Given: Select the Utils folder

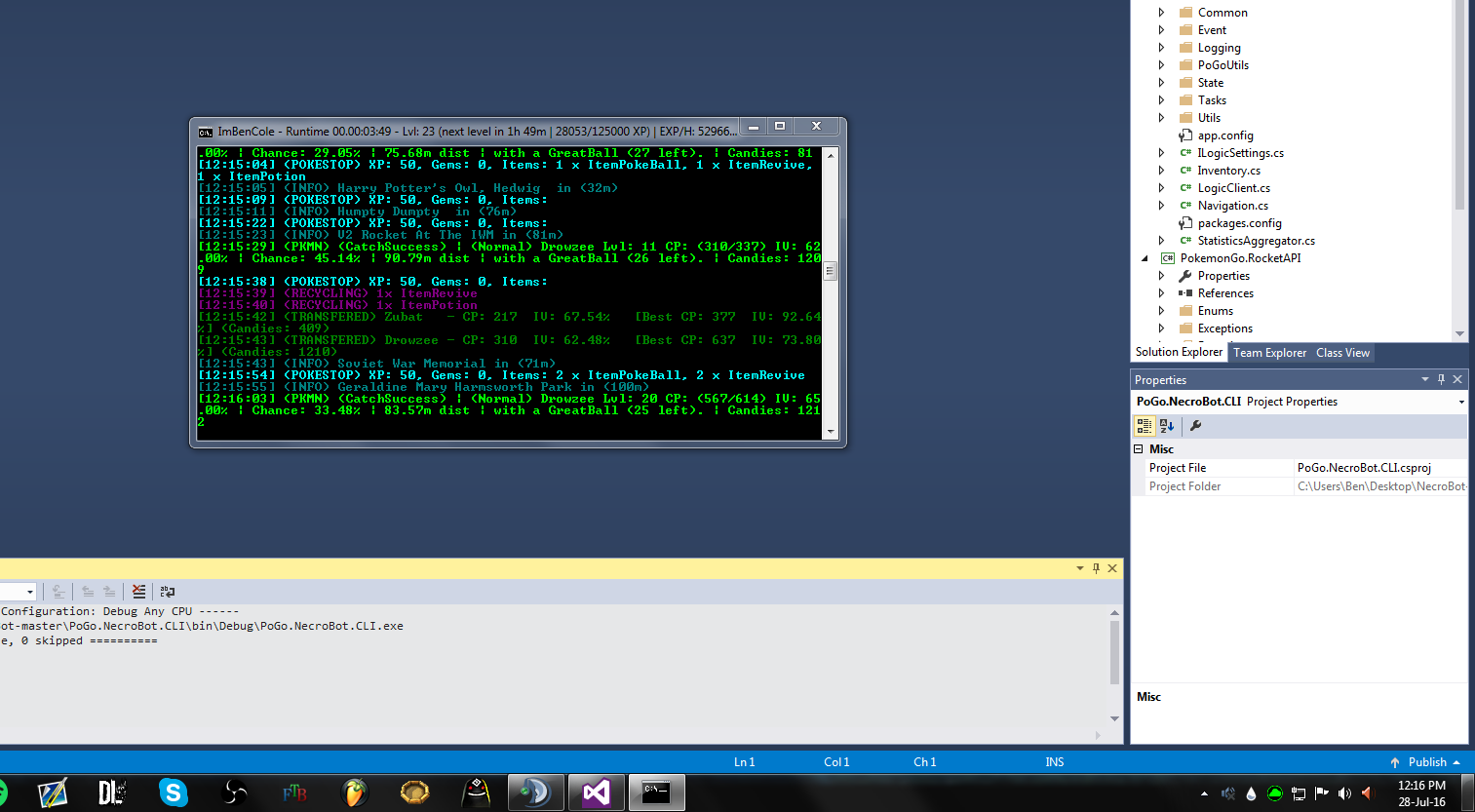Looking at the screenshot, I should click(x=1209, y=118).
